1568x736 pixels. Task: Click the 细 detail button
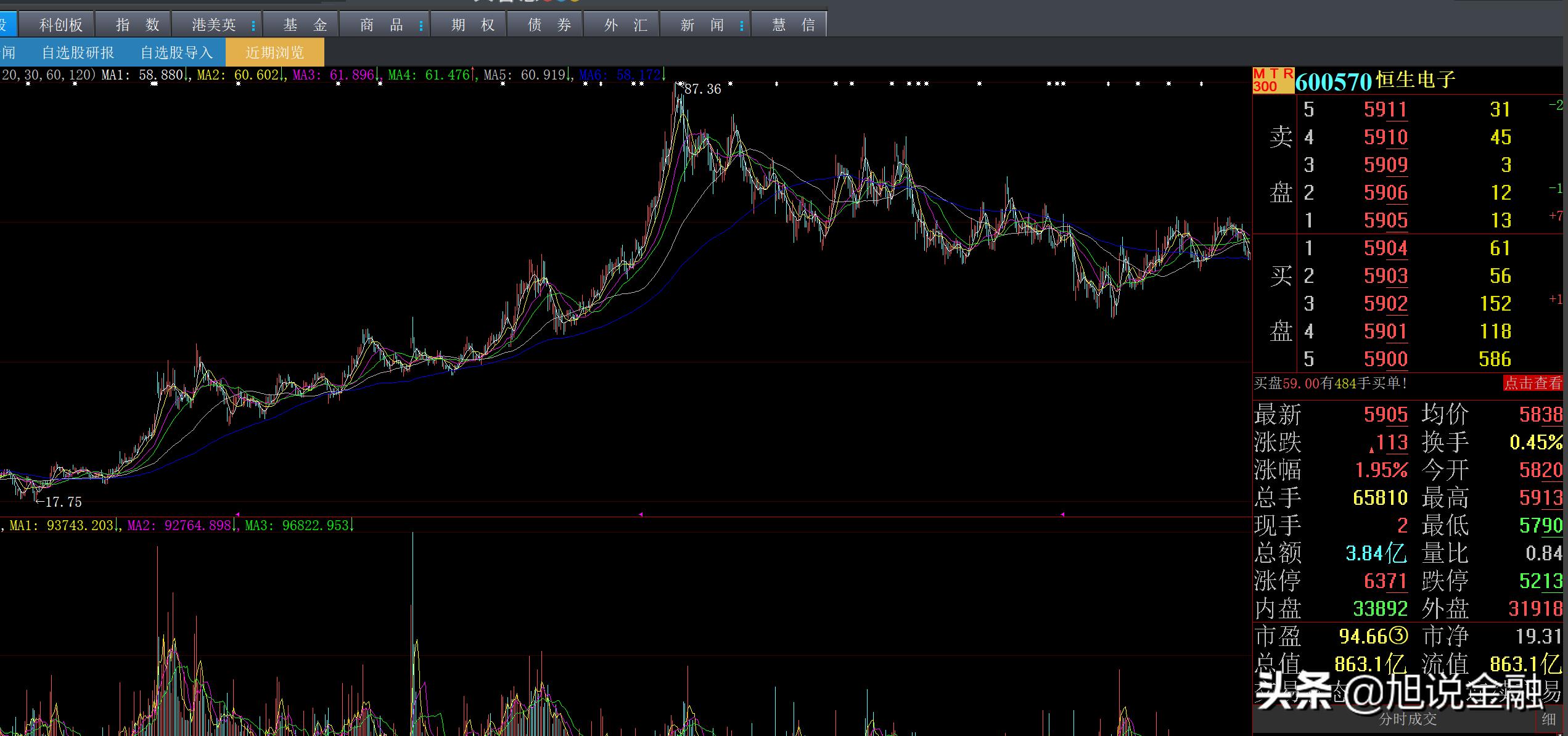click(1548, 719)
